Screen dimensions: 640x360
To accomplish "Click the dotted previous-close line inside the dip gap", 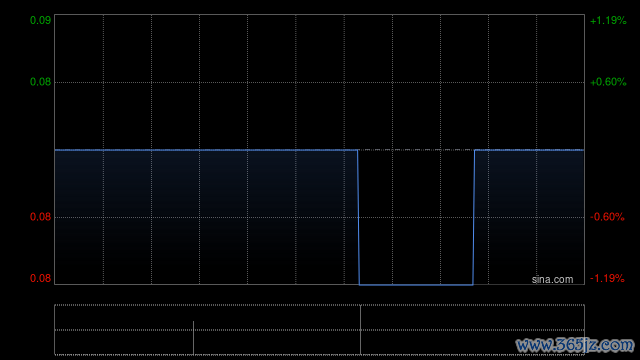I will click(416, 150).
